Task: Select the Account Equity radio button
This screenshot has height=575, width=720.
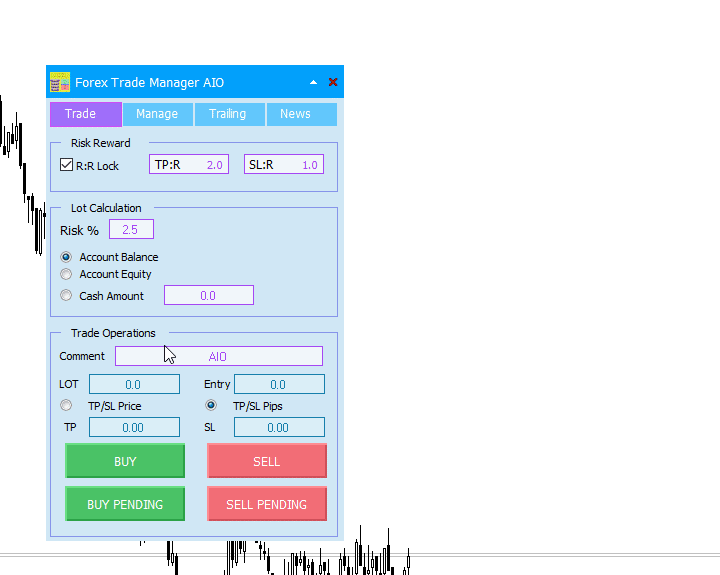Action: tap(66, 274)
